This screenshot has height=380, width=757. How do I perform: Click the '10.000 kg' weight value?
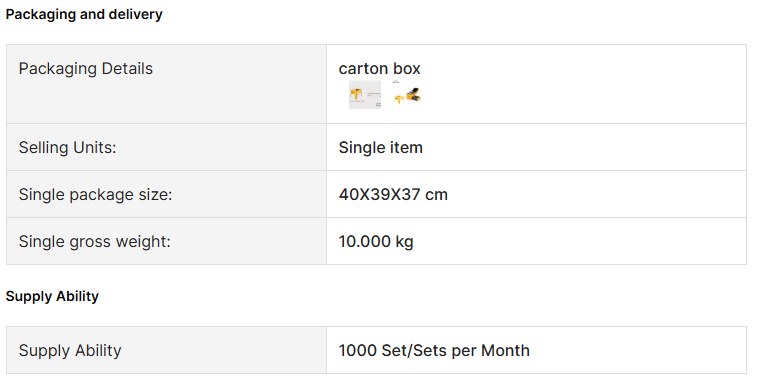pyautogui.click(x=376, y=241)
